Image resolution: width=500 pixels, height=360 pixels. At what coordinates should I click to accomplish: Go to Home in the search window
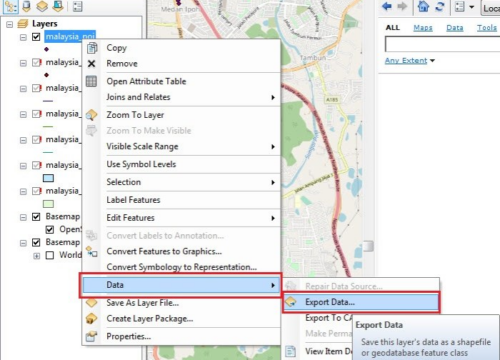[423, 6]
